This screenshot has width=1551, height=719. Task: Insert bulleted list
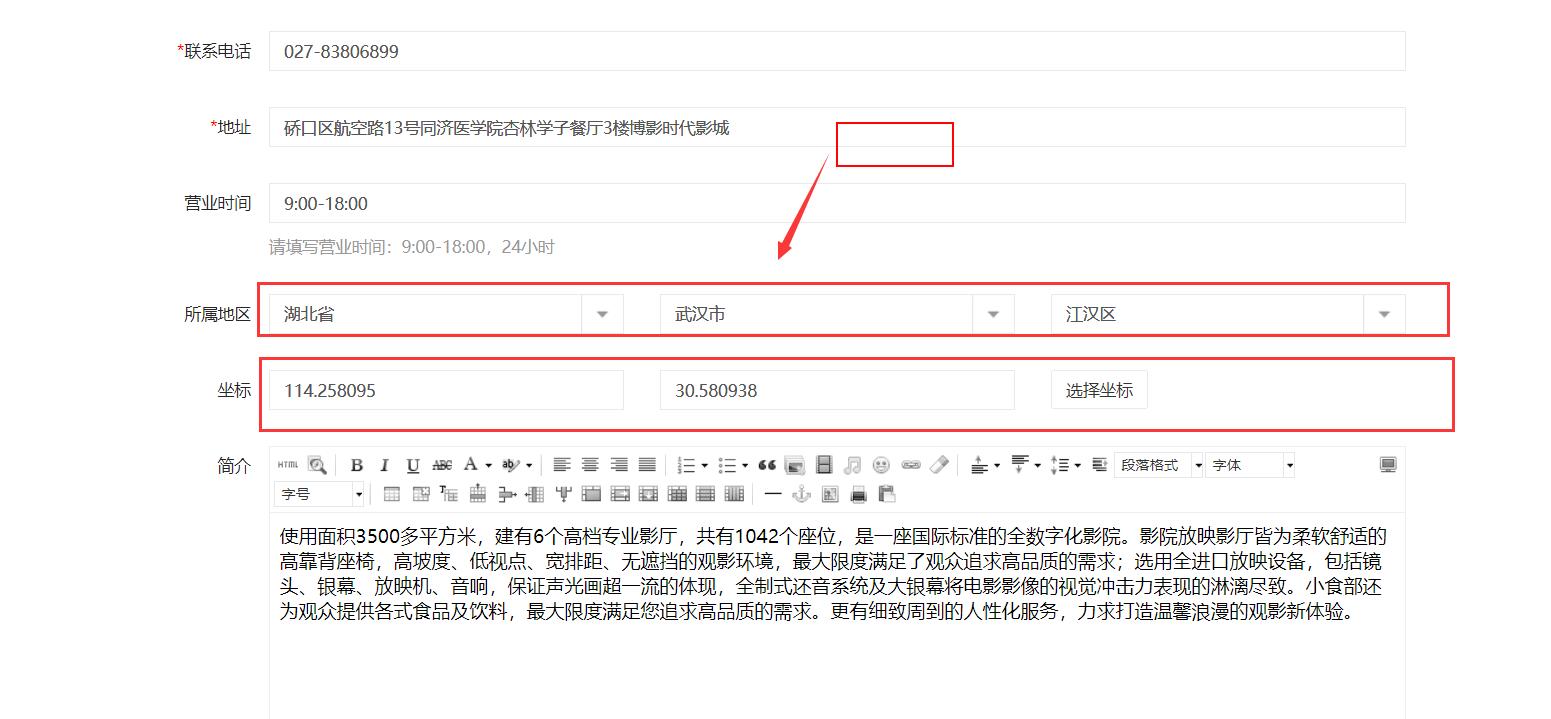click(727, 465)
